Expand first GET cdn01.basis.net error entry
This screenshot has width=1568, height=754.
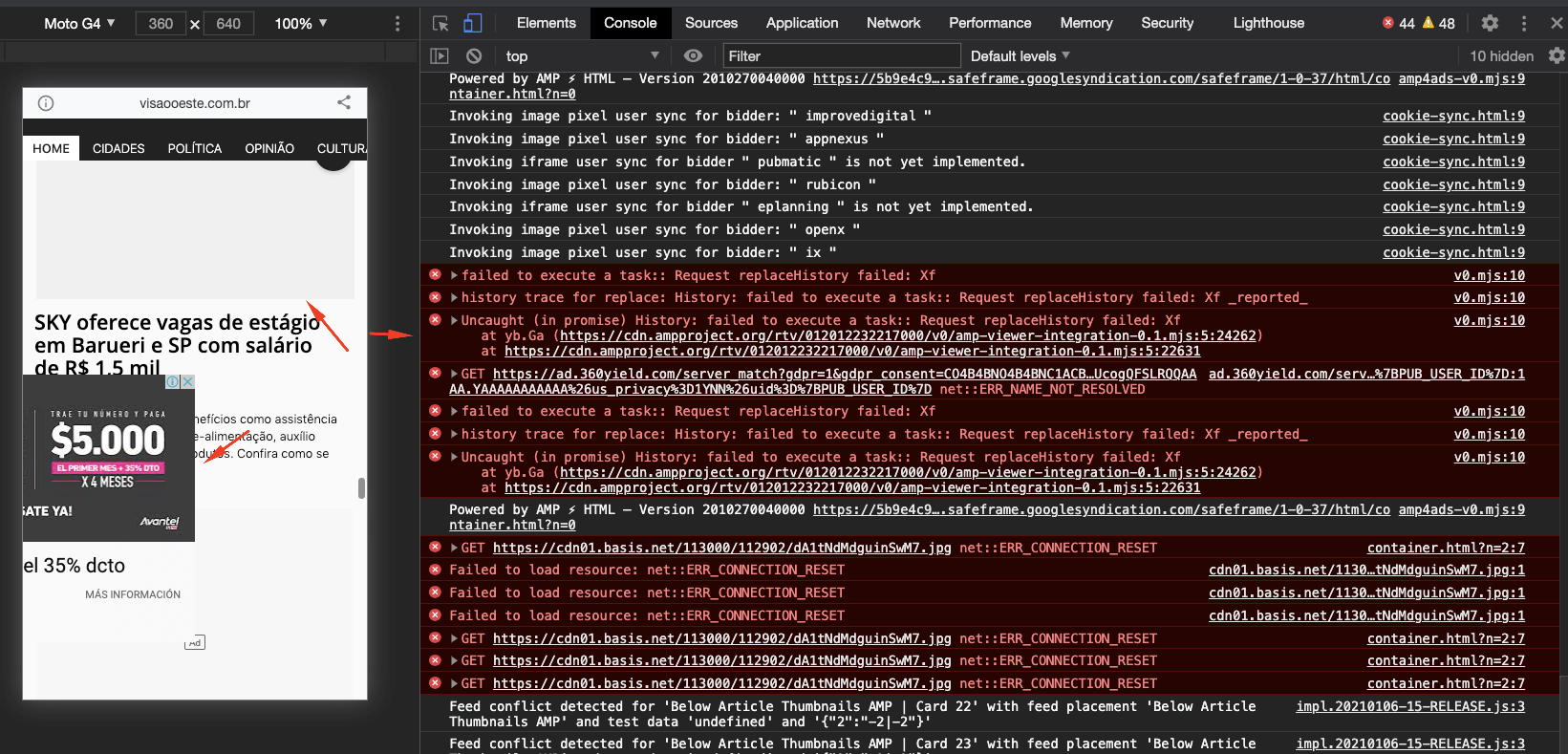(x=455, y=549)
